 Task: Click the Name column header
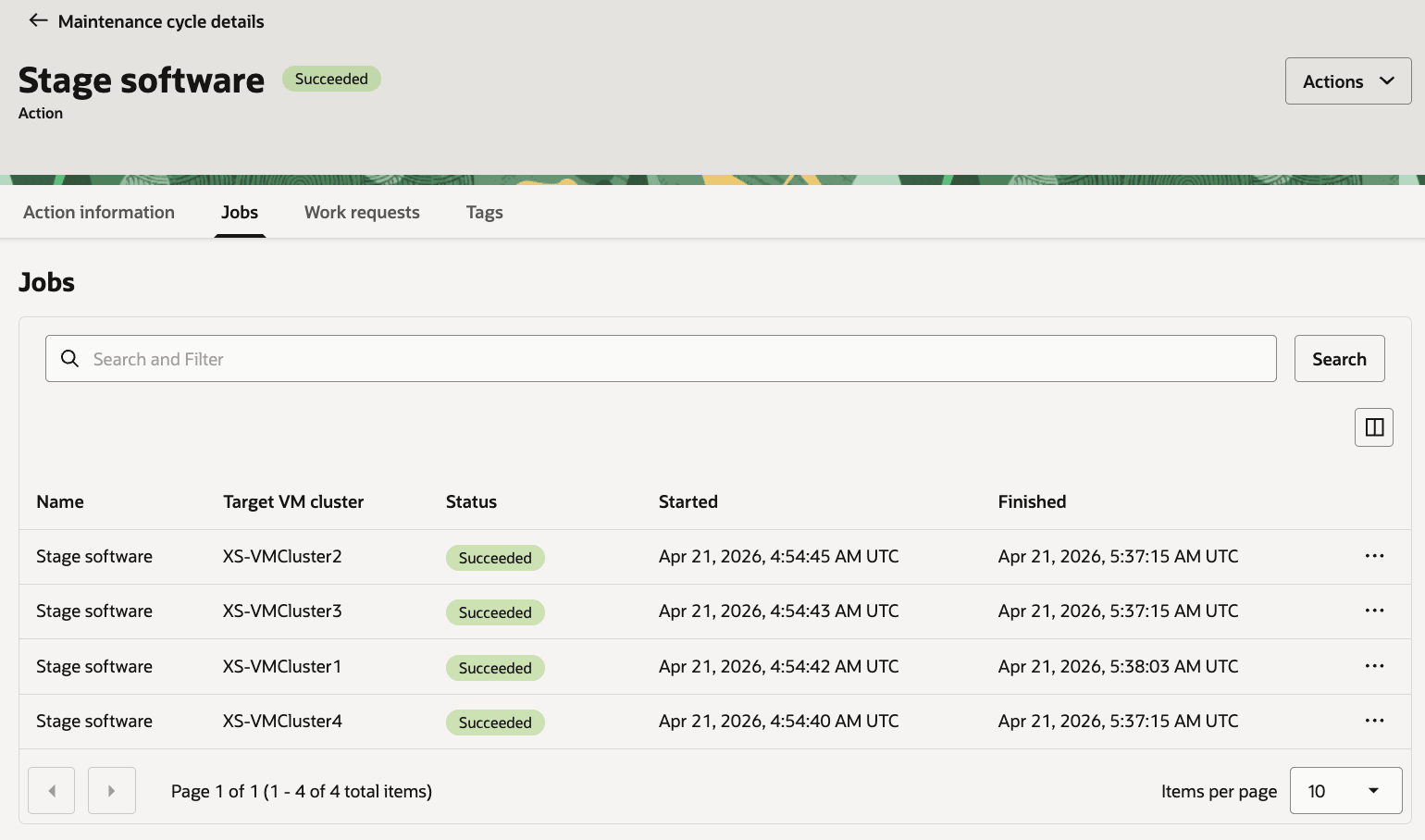click(60, 501)
